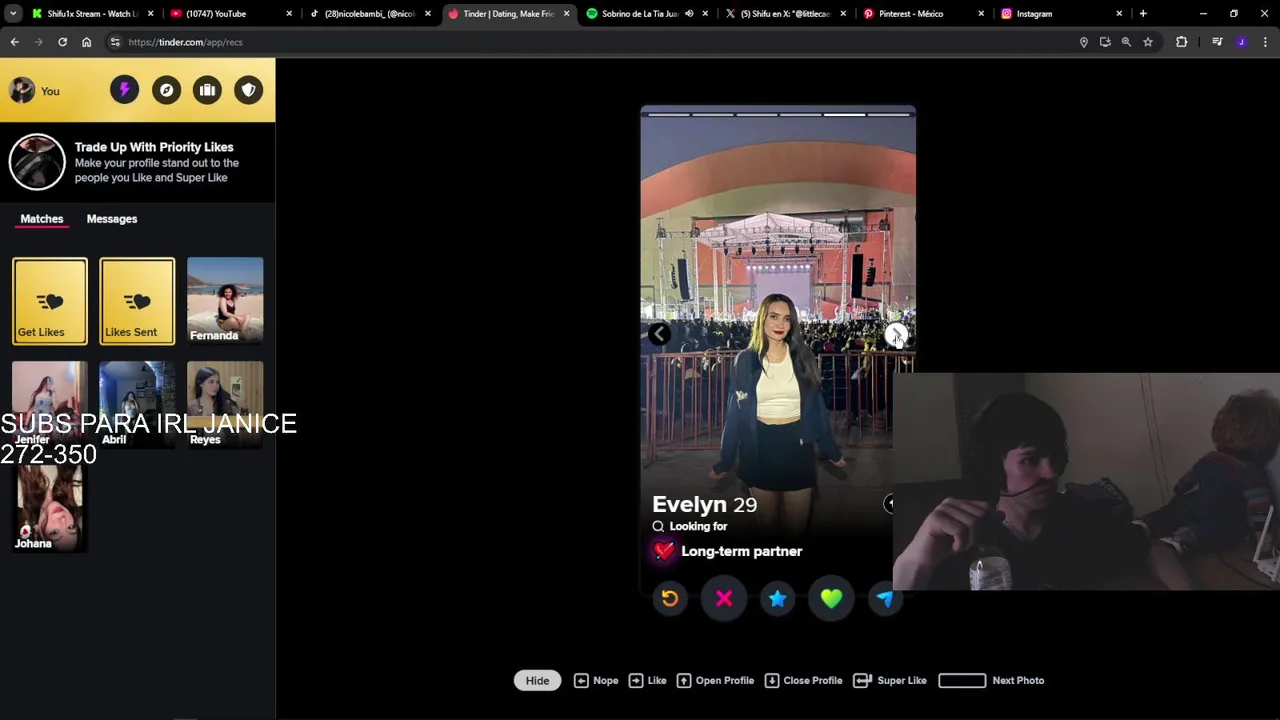Click the yellow Rewind button
1280x720 pixels.
(670, 598)
